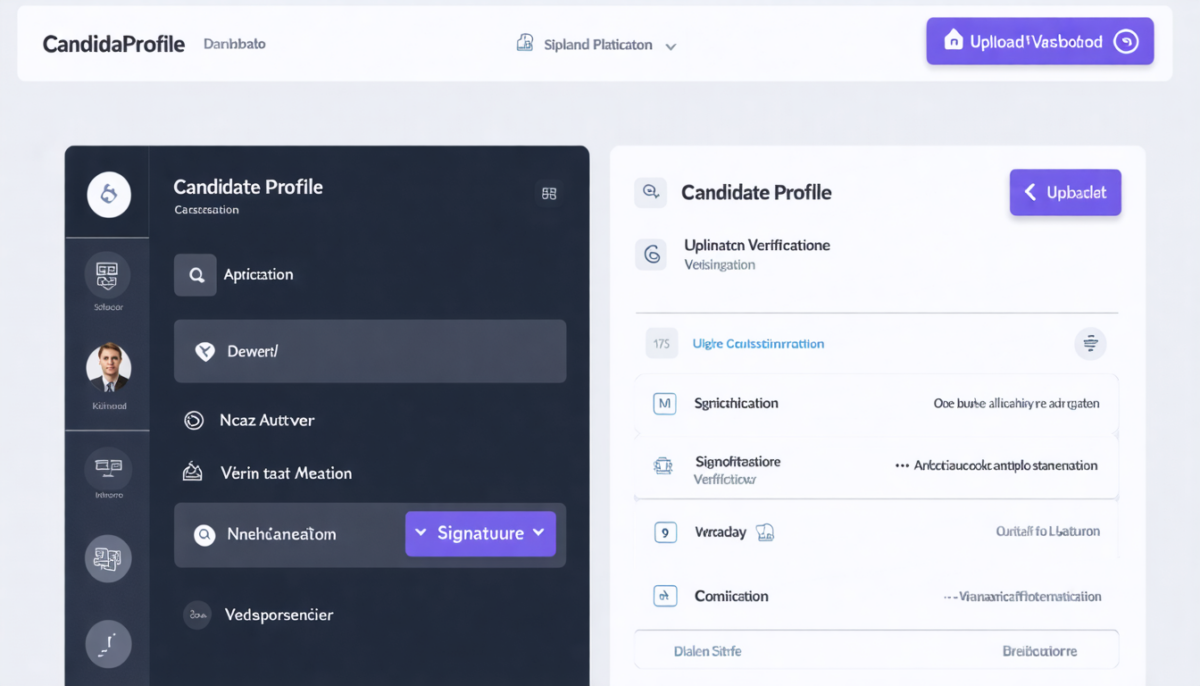Screen dimensions: 1200x686
Task: Click the search icon left of right Candidate Profile
Action: click(x=650, y=192)
